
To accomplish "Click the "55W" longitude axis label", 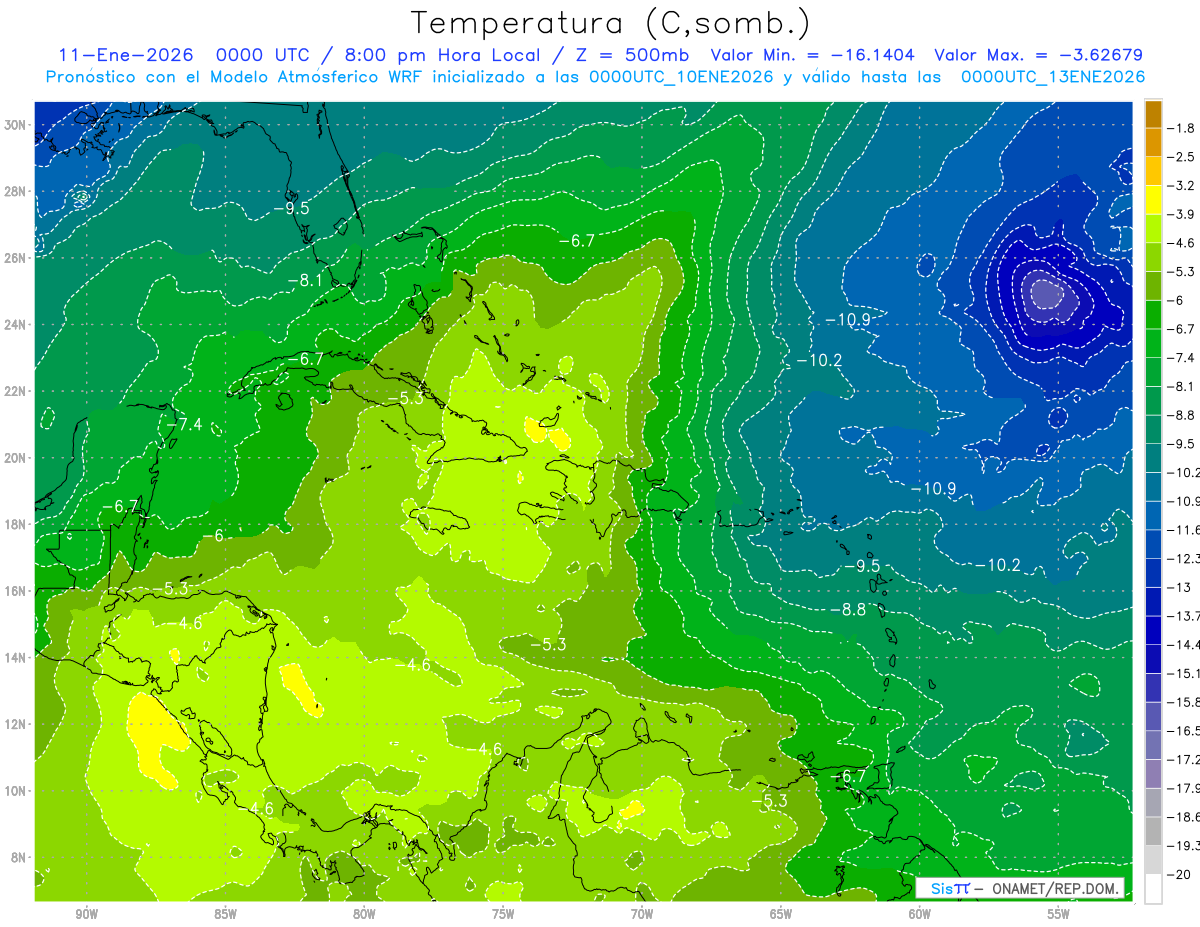I will (x=1059, y=914).
